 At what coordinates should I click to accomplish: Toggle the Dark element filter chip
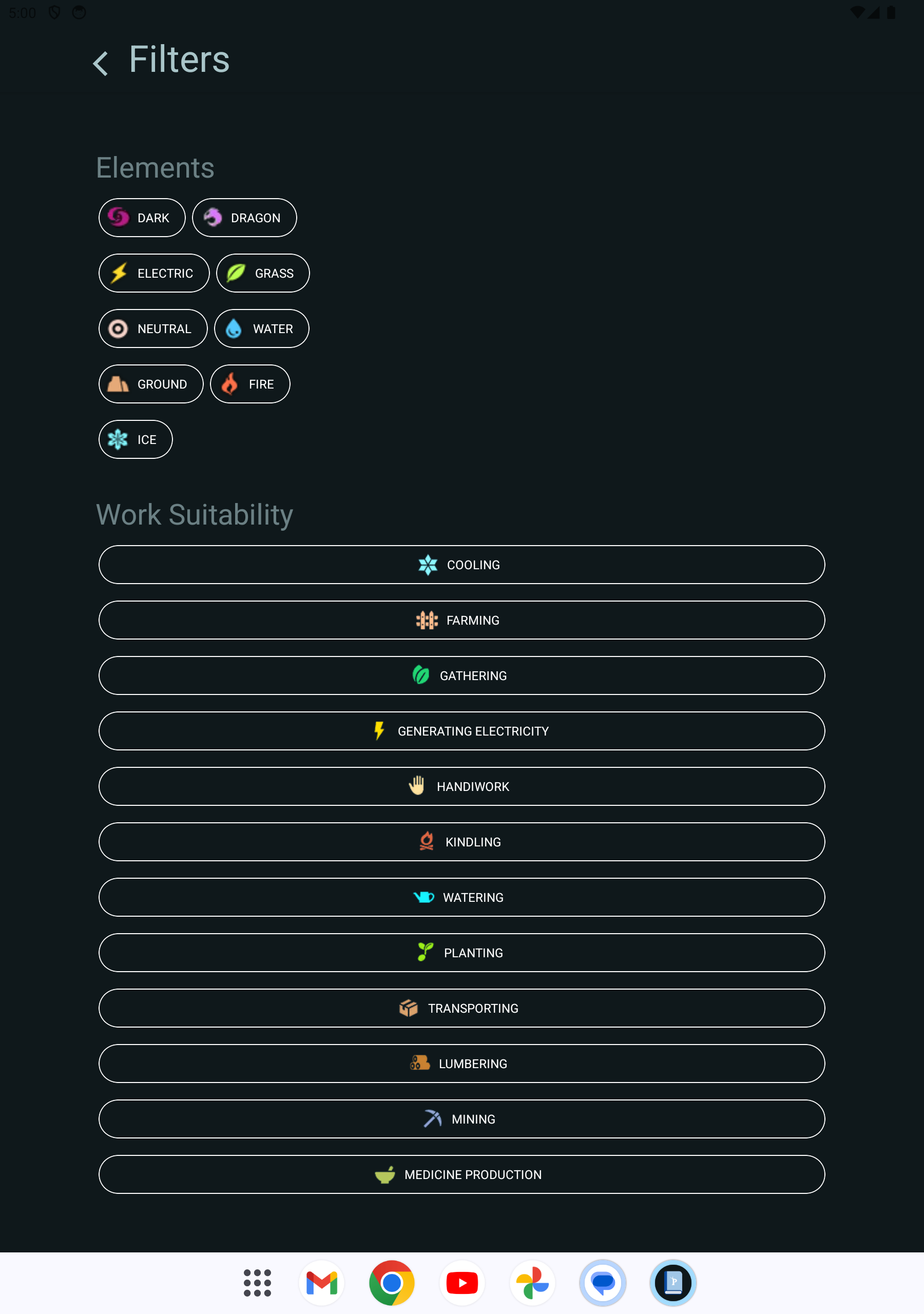coord(142,218)
